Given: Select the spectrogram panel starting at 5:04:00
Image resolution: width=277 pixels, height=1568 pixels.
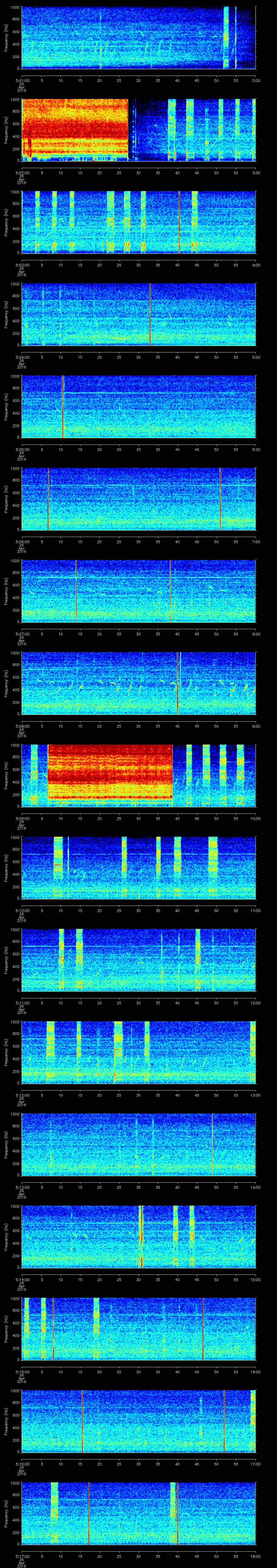Looking at the screenshot, I should click(x=138, y=314).
